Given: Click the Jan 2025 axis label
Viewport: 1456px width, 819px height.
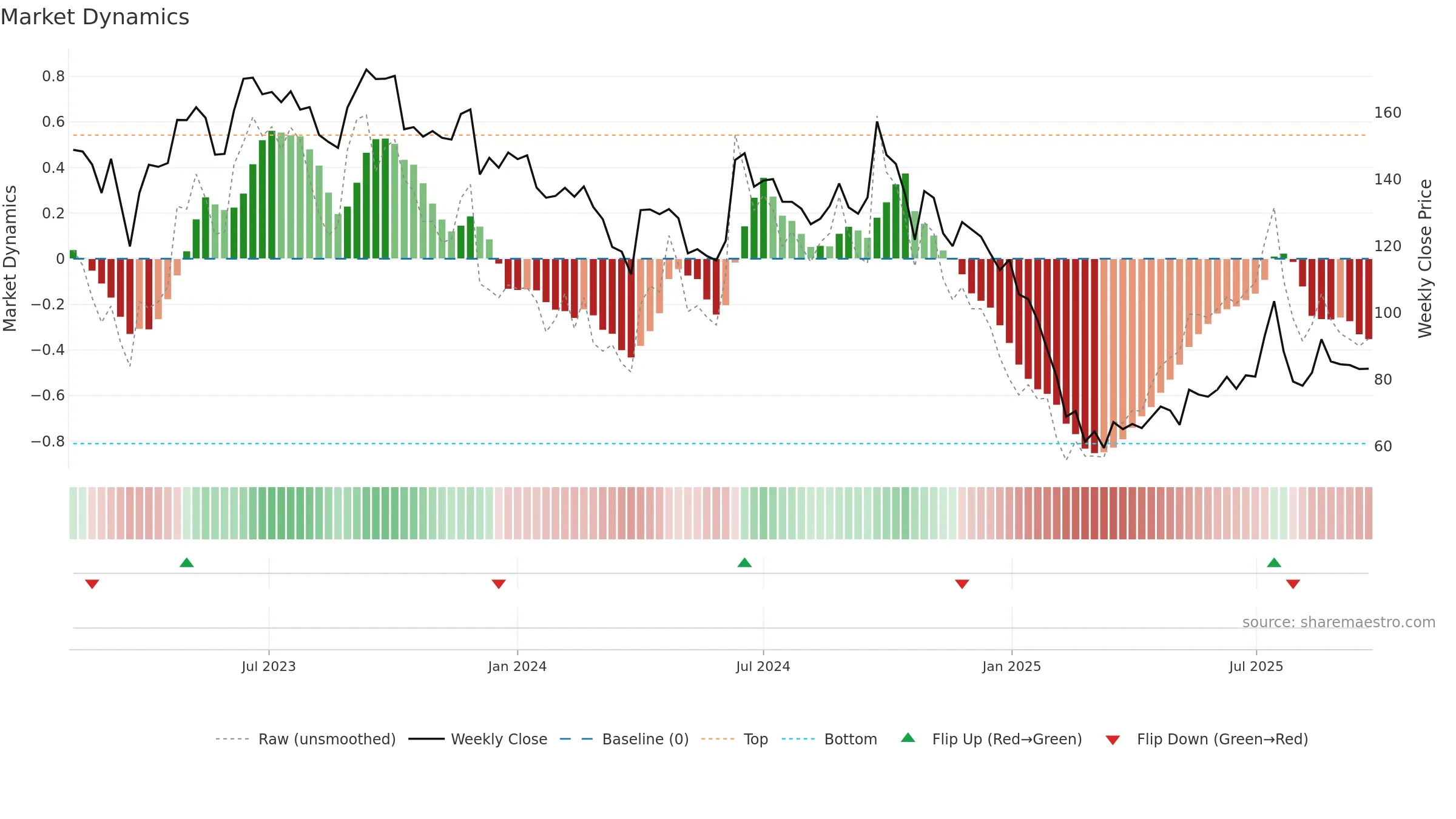Looking at the screenshot, I should tap(1012, 666).
